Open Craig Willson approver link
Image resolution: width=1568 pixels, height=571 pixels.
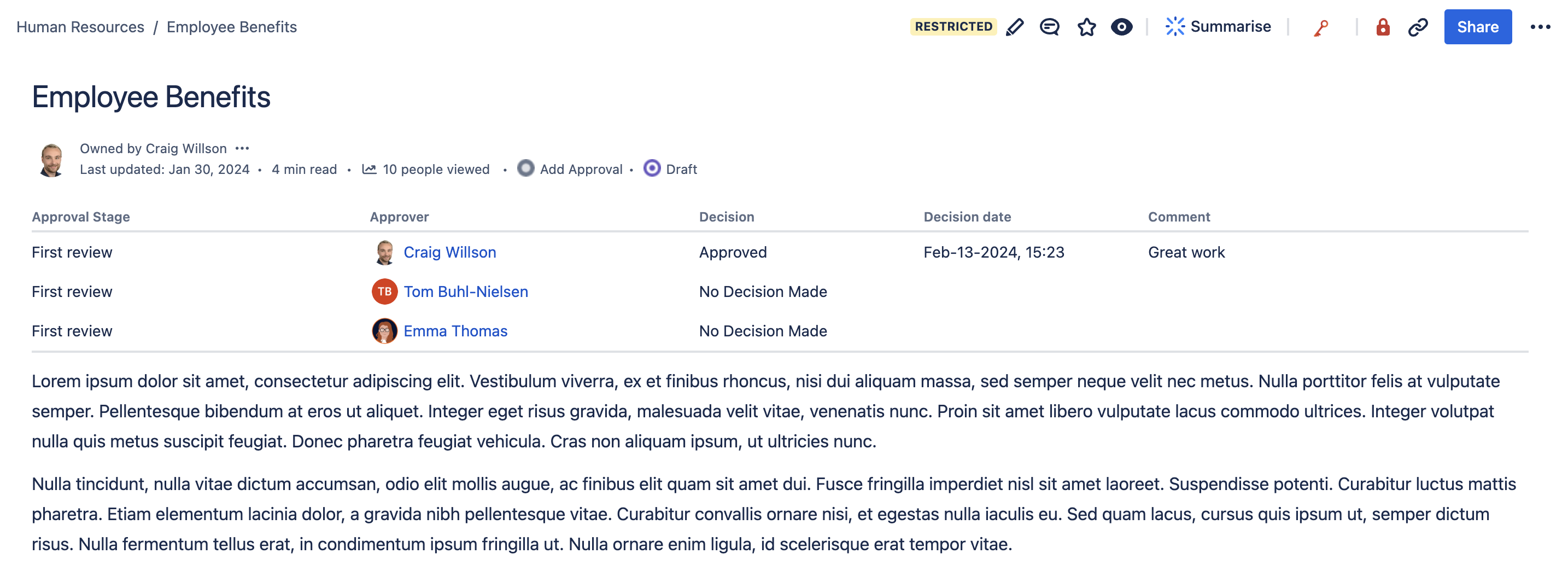click(449, 252)
